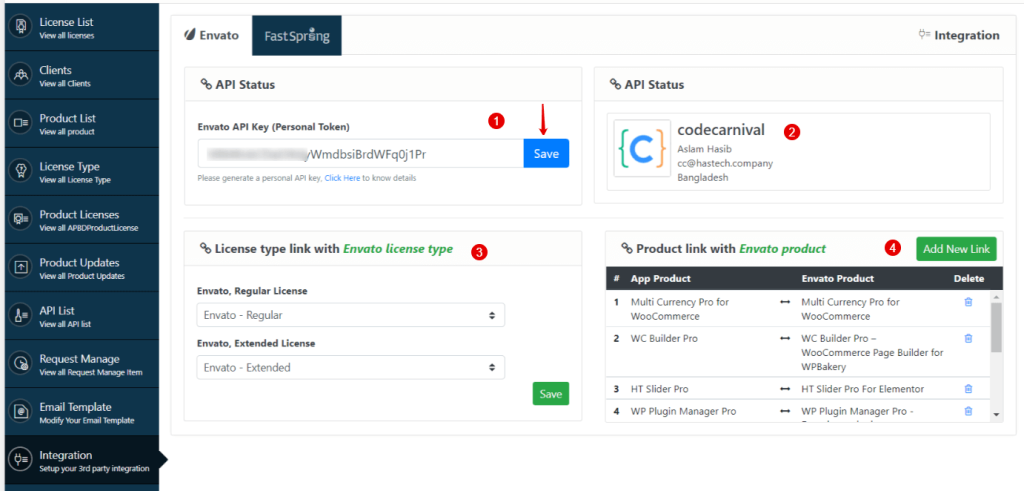Open the Product Updates sidebar icon

[22, 267]
